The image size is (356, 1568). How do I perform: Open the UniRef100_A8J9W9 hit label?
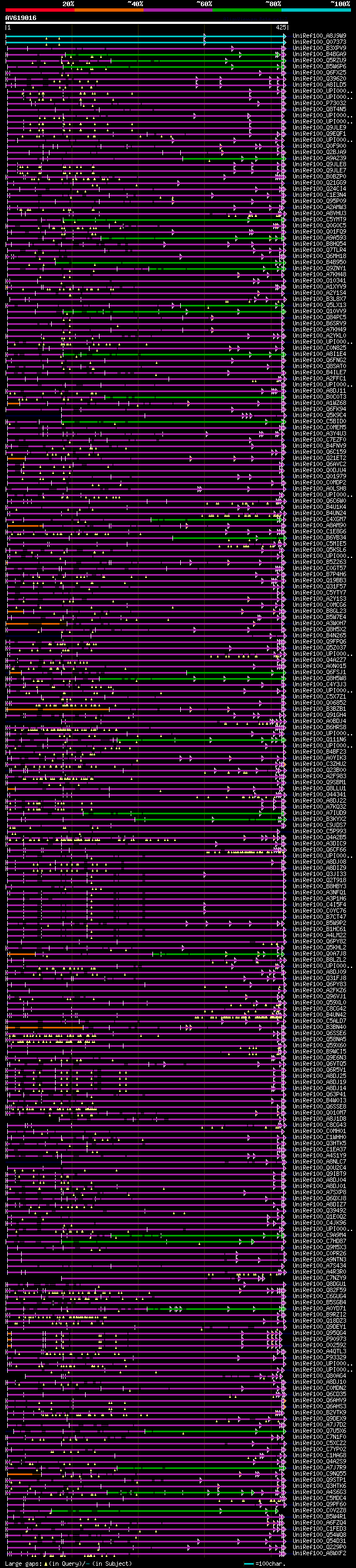tap(319, 36)
